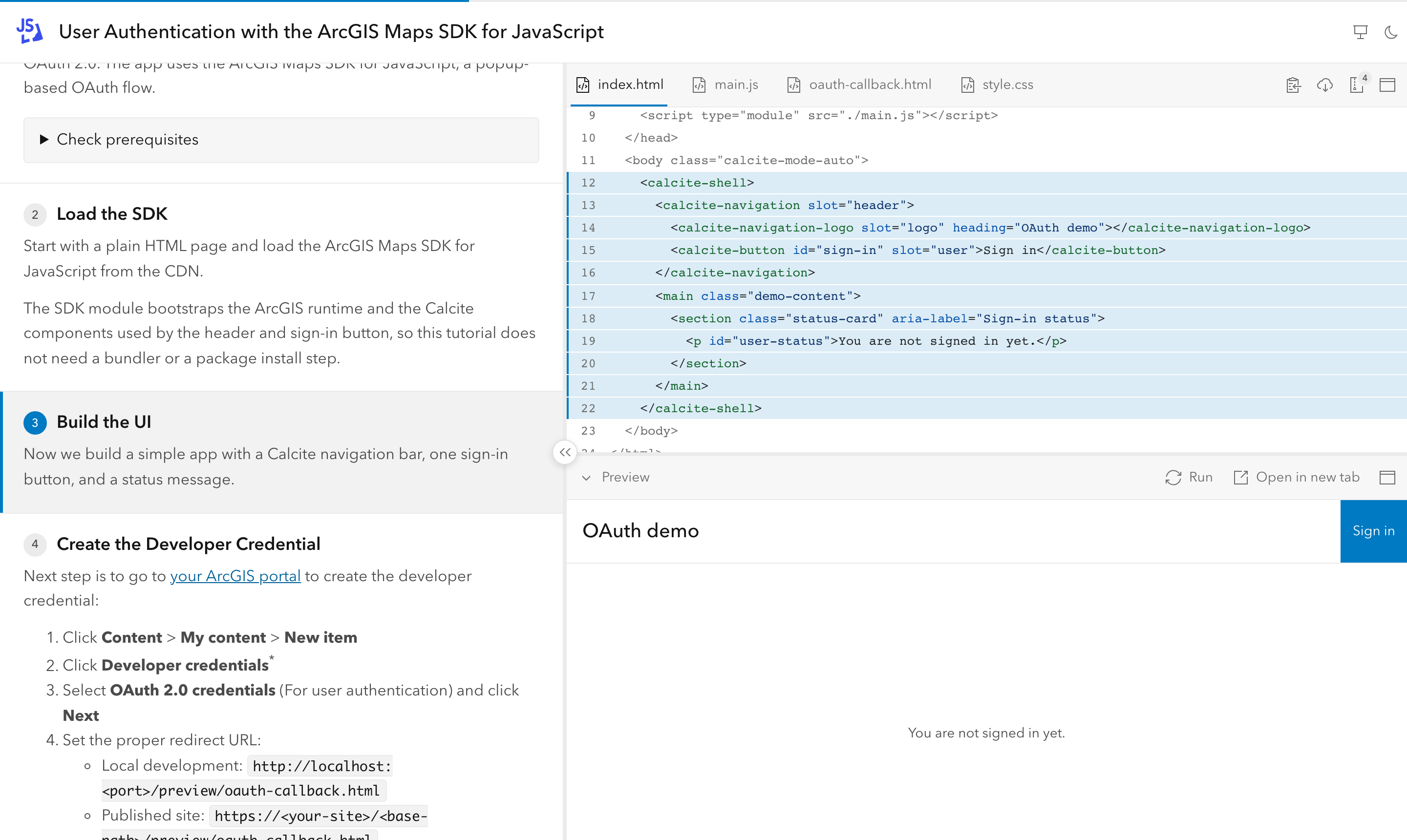
Task: Switch to the main.js tab label
Action: pos(736,84)
